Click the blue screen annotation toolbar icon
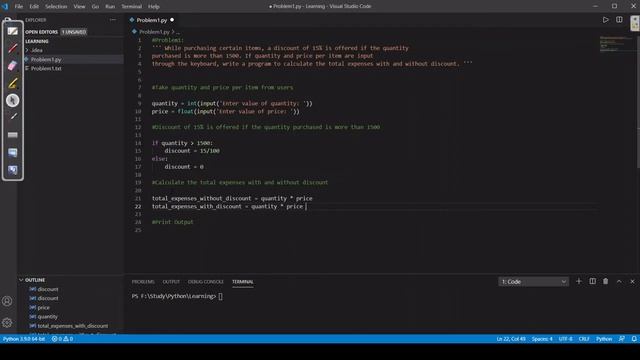The width and height of the screenshot is (640, 360). [13, 153]
